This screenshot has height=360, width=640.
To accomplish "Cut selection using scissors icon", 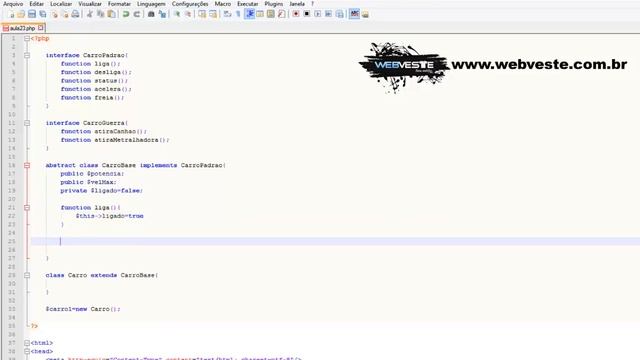I will [x=90, y=14].
